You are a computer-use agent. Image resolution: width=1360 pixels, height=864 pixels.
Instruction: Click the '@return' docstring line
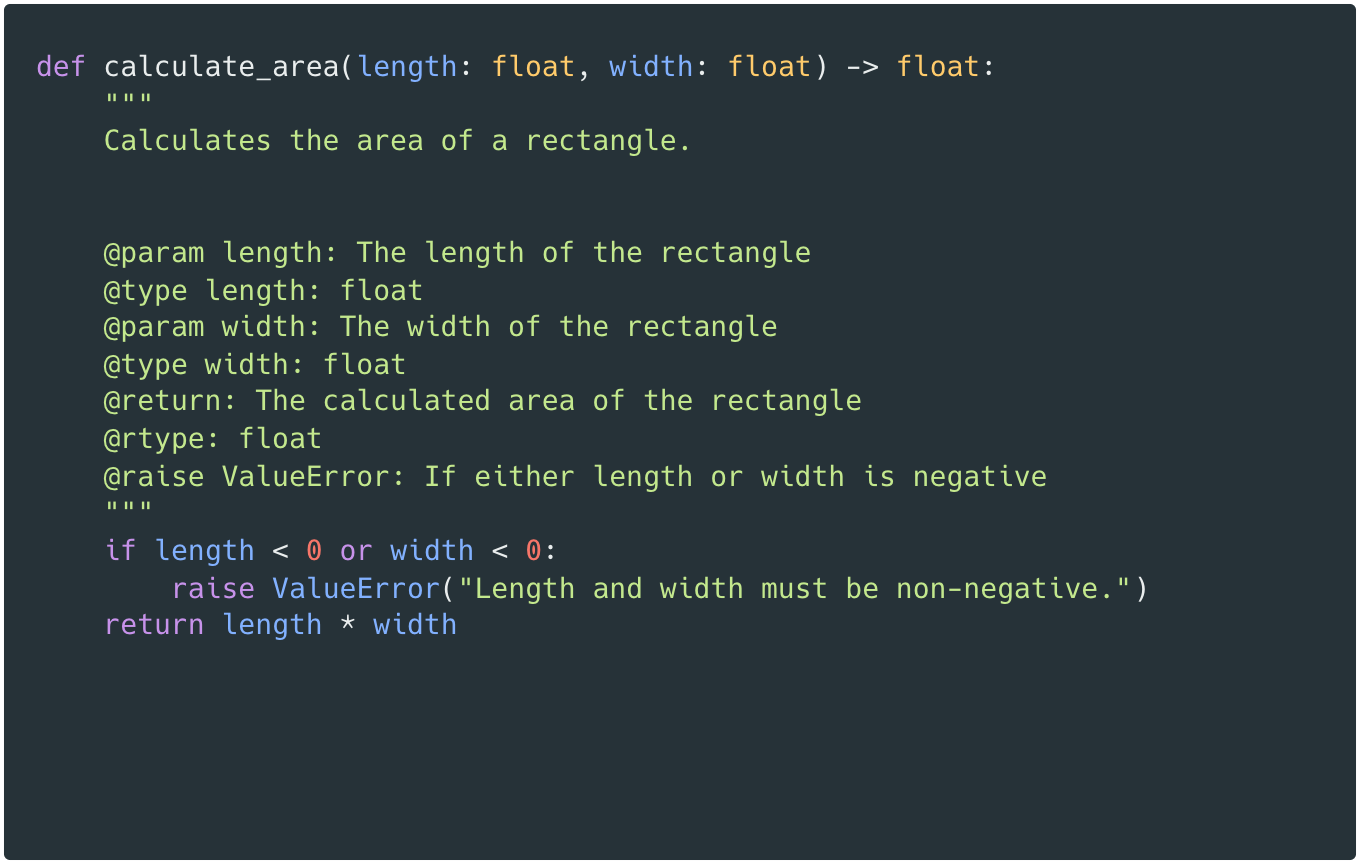pos(482,401)
